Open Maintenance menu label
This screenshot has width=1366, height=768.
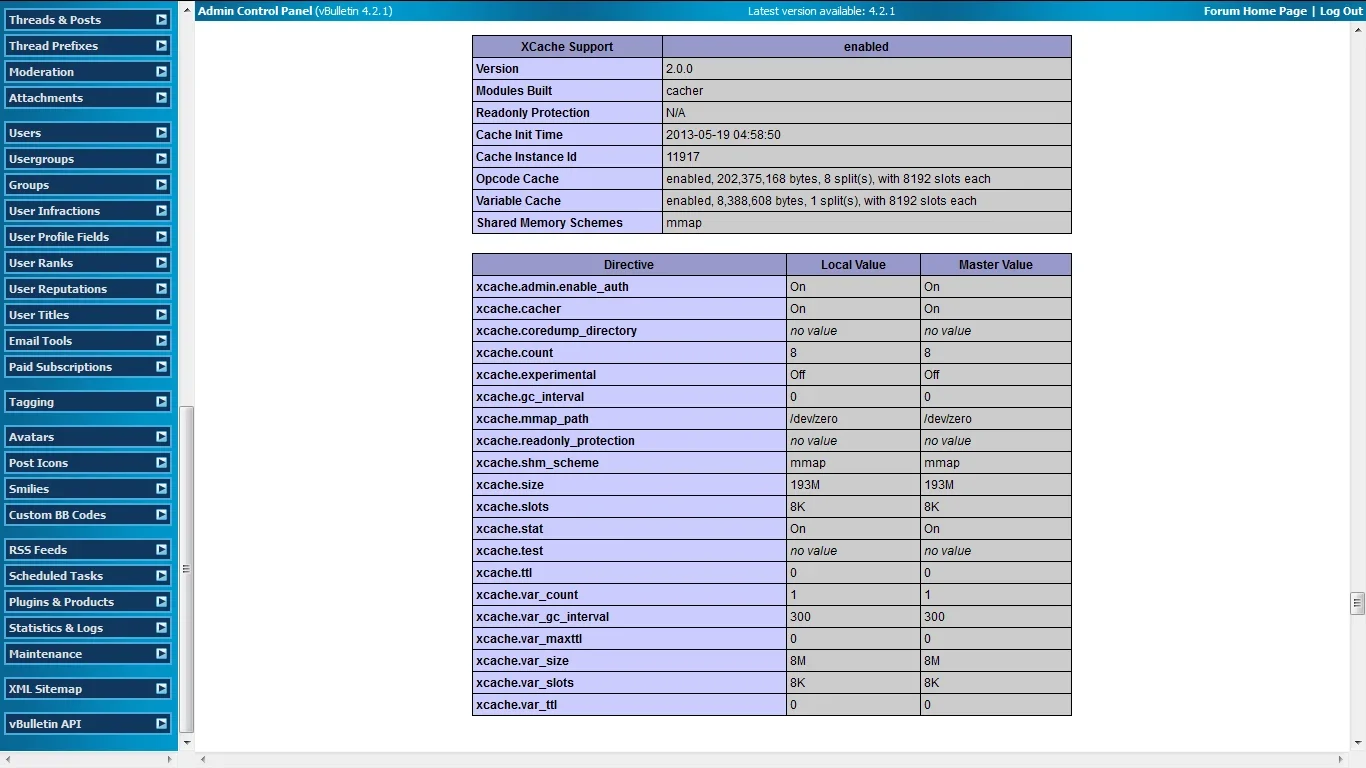click(x=45, y=654)
